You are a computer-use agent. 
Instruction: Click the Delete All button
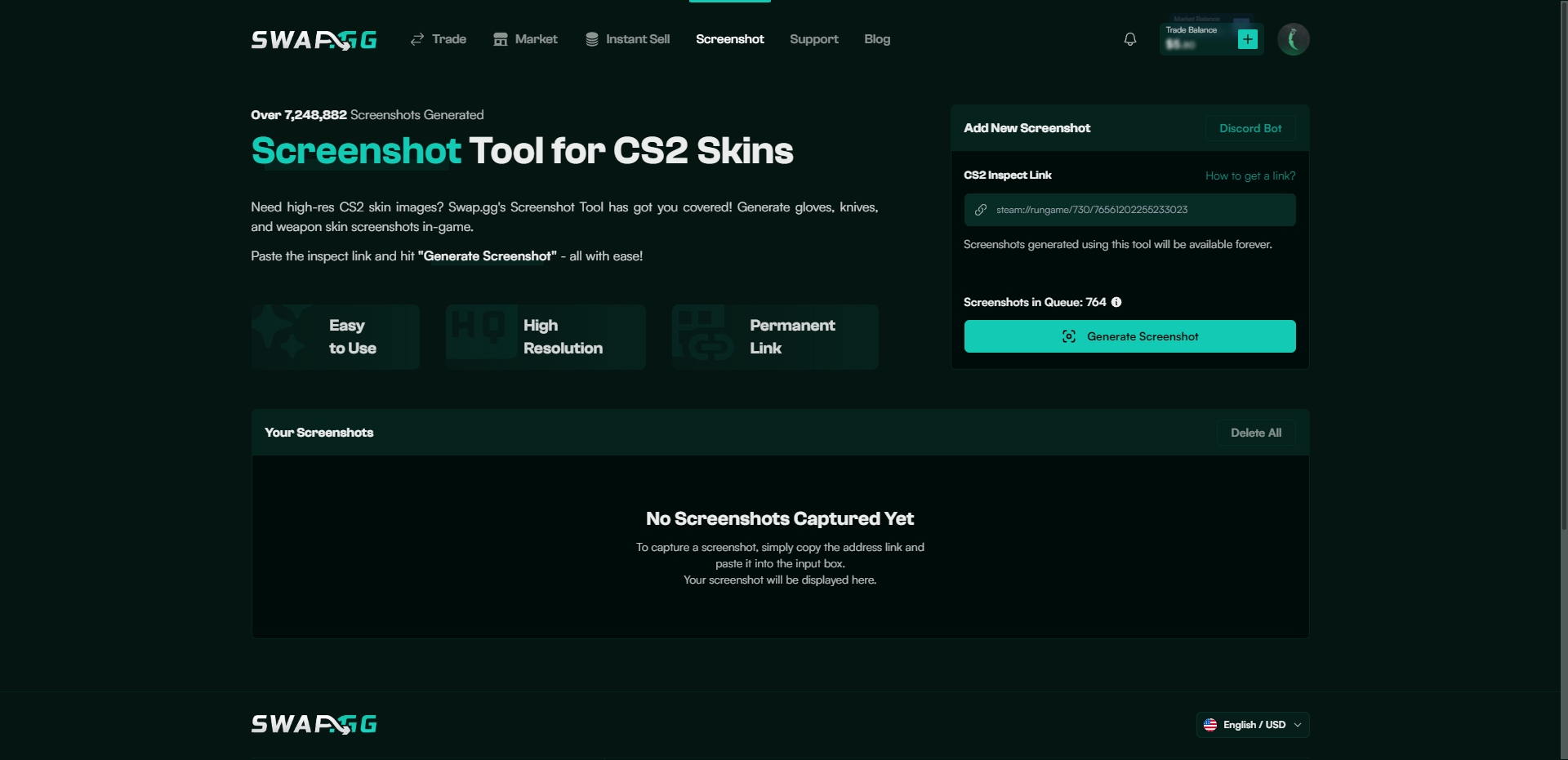click(x=1256, y=433)
